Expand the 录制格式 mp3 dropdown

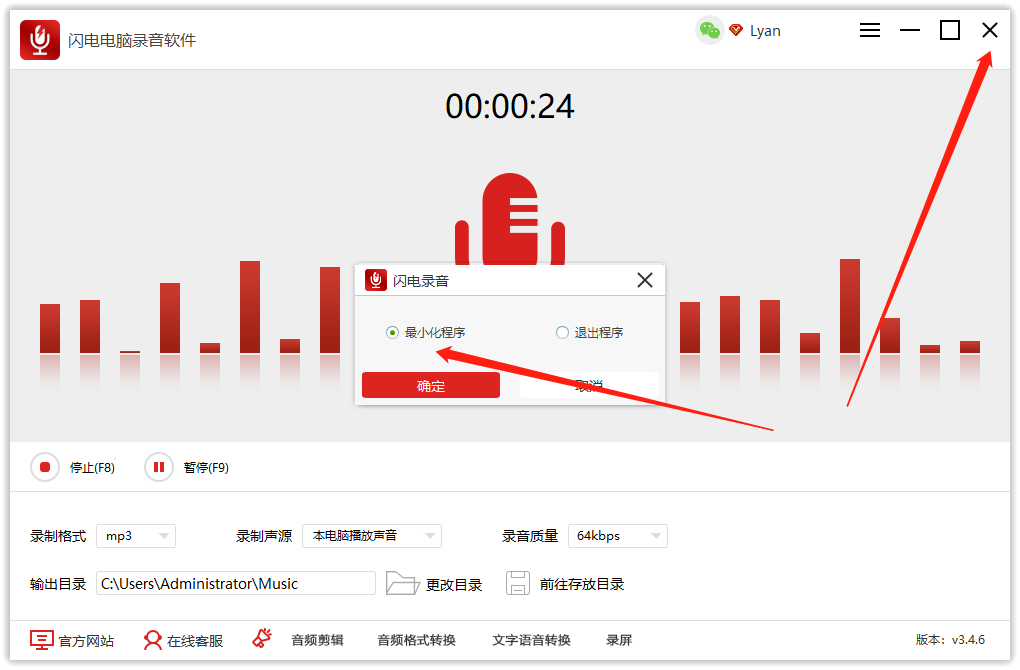[136, 536]
